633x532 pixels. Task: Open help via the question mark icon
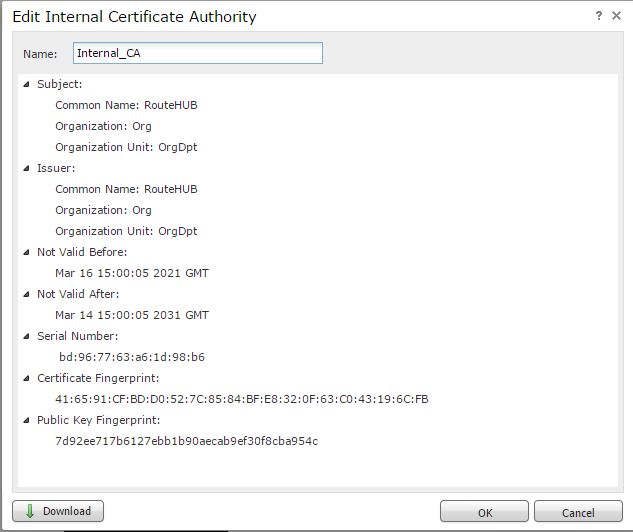click(x=599, y=16)
